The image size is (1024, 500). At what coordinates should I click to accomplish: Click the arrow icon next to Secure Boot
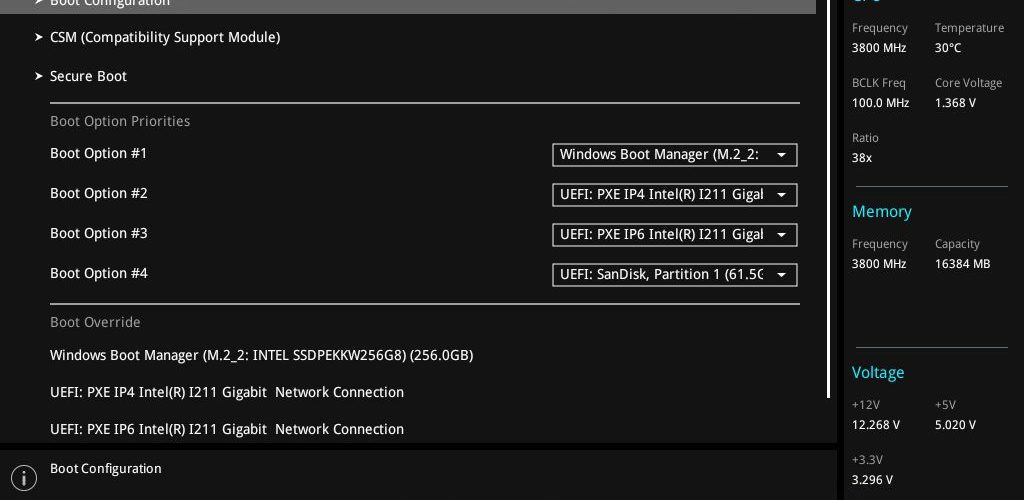click(x=39, y=76)
